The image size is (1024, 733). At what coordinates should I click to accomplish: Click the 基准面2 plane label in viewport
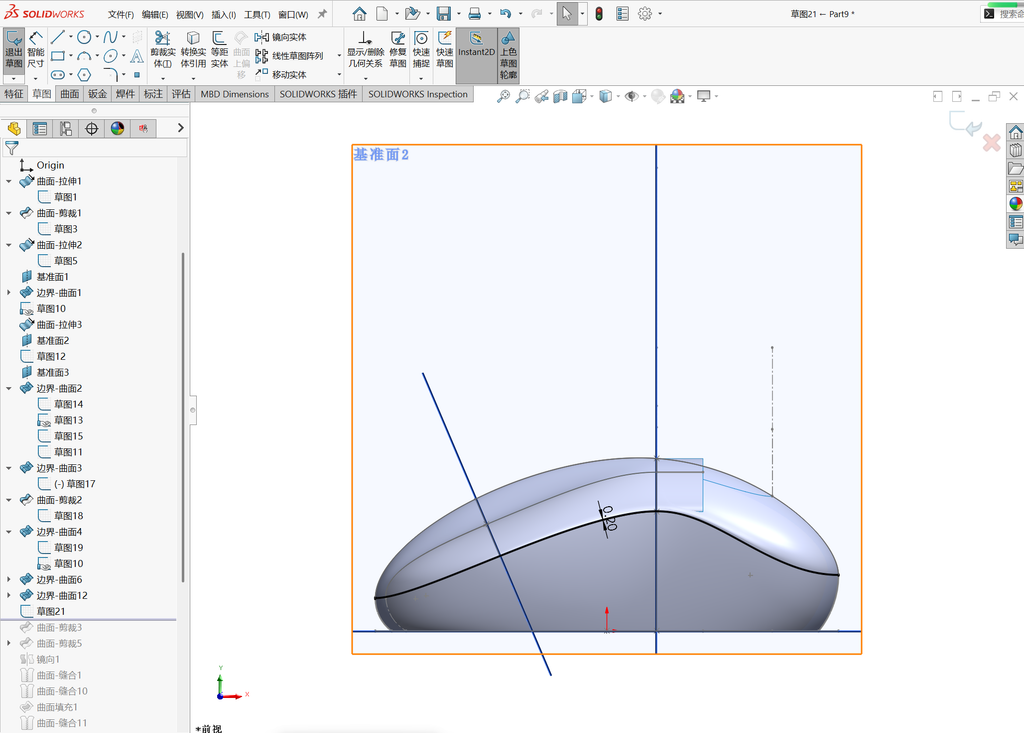click(x=381, y=155)
